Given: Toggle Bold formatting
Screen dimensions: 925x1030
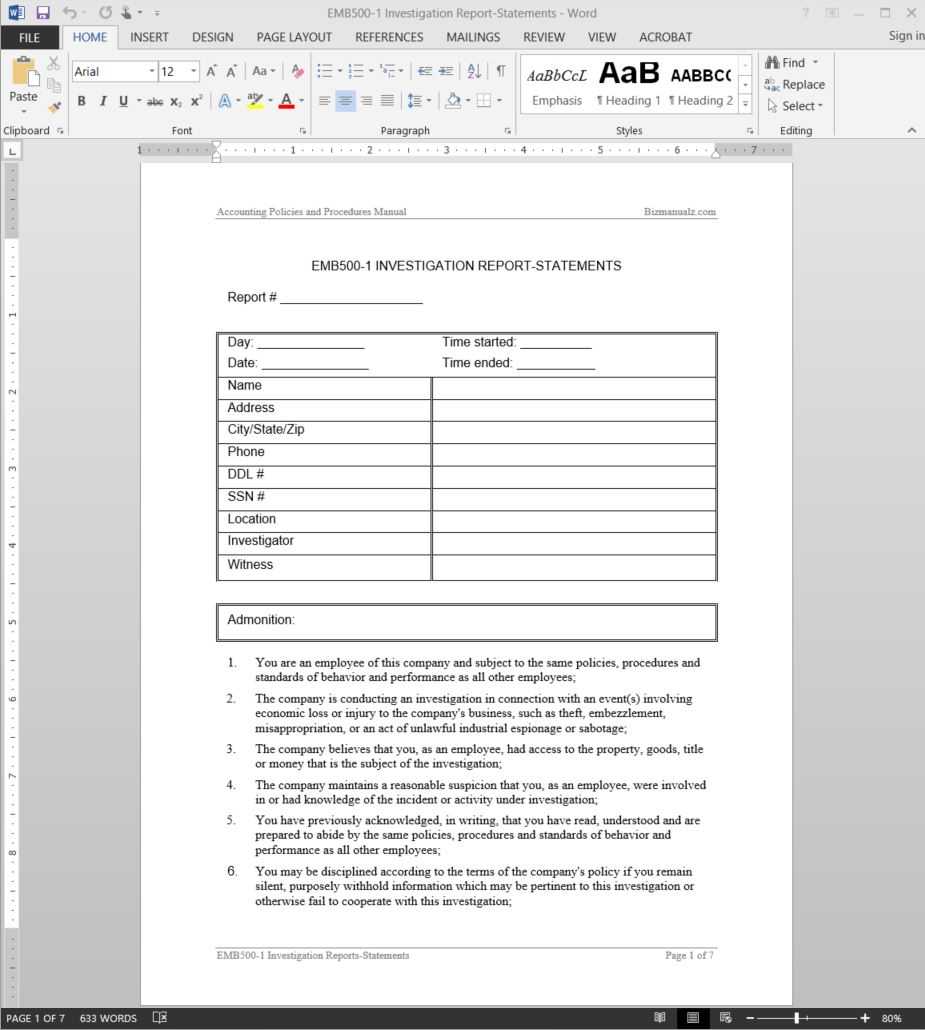Looking at the screenshot, I should [x=81, y=101].
